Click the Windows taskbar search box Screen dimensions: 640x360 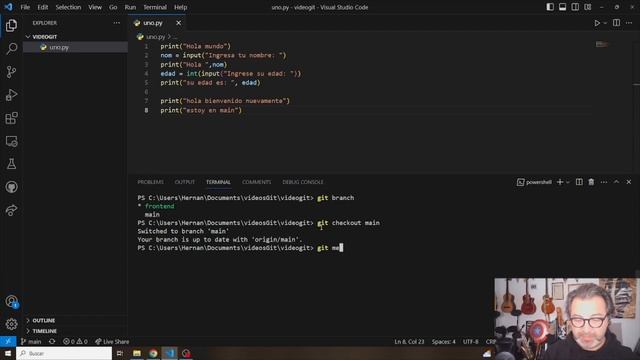[x=64, y=353]
